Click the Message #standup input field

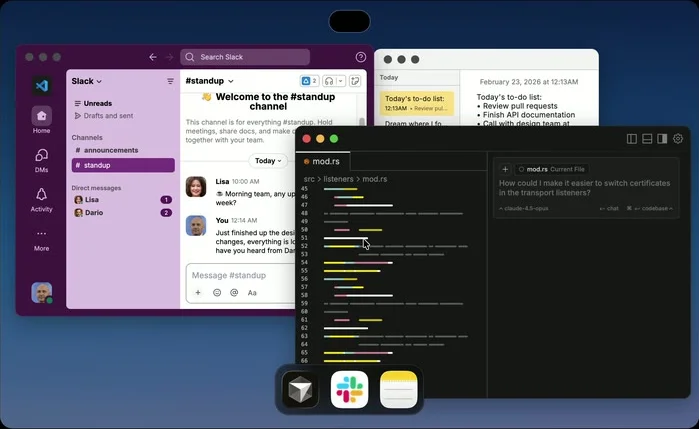241,275
